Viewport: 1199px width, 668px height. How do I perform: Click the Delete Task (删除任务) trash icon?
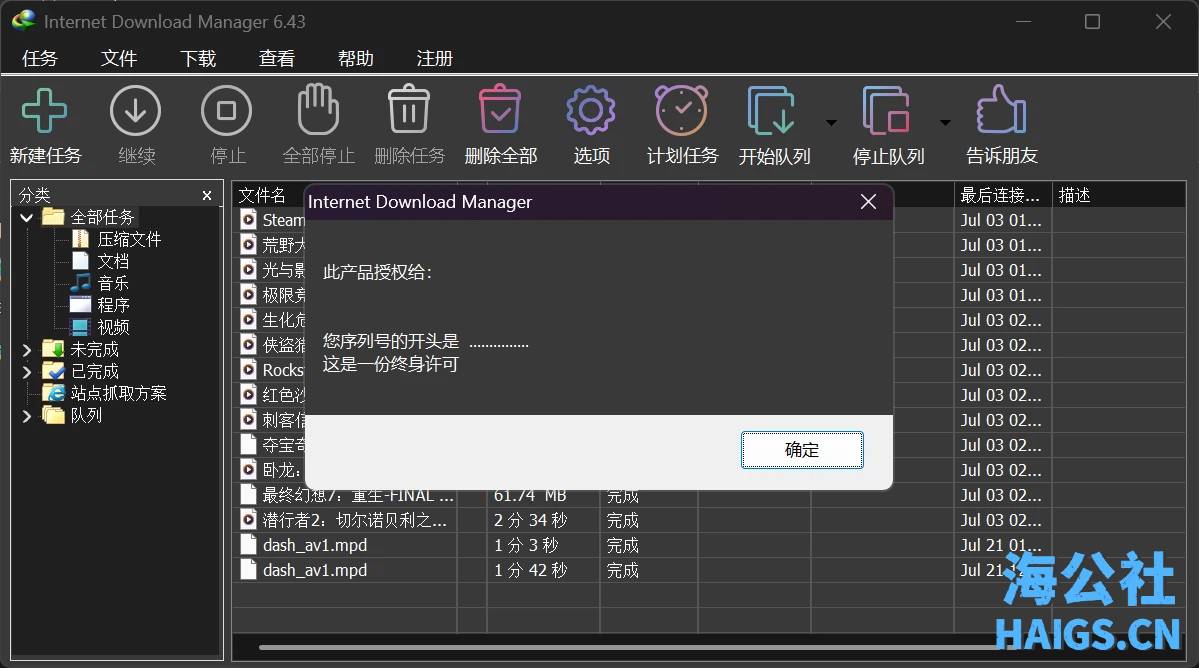408,109
